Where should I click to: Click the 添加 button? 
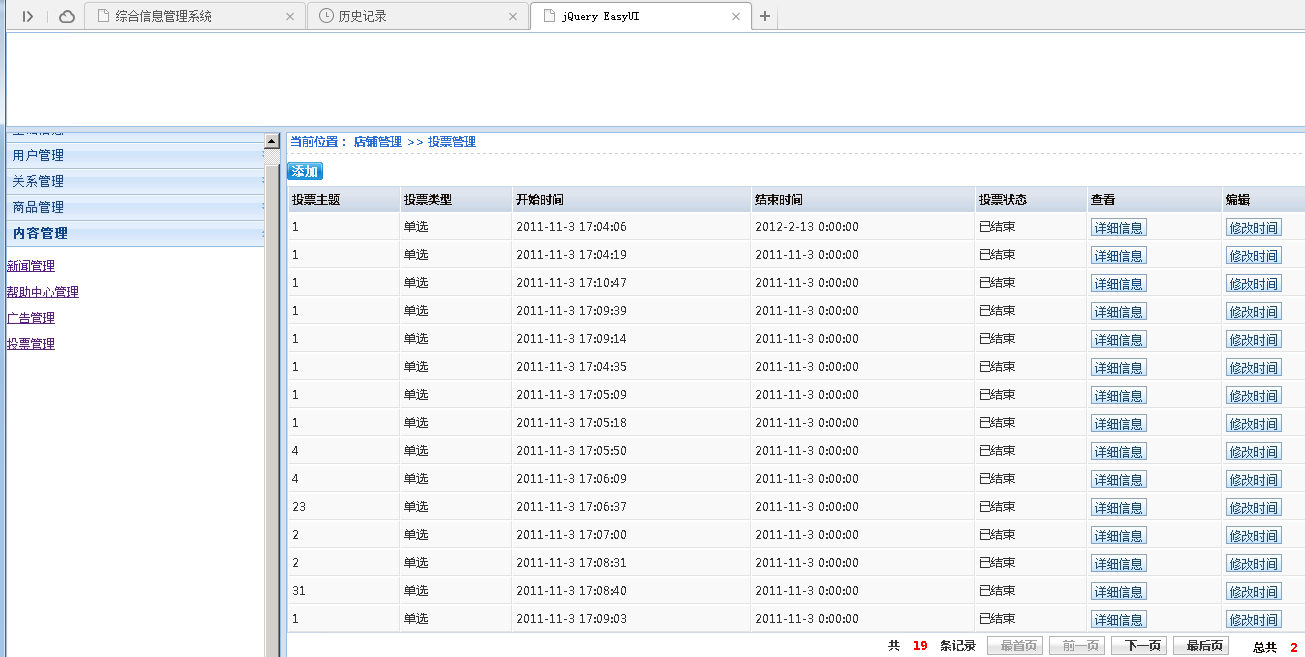click(x=305, y=171)
